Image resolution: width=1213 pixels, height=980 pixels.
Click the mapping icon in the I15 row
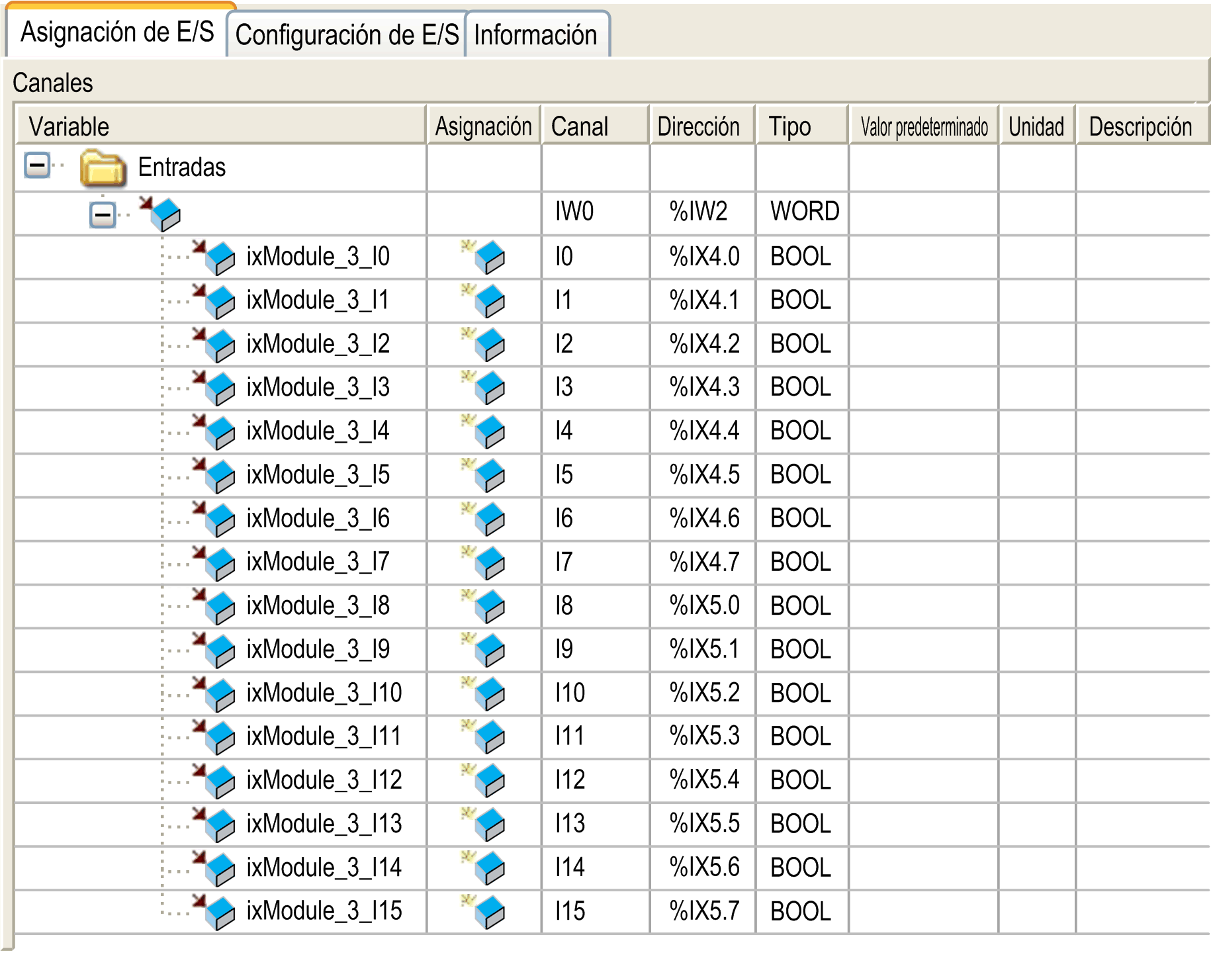(484, 911)
